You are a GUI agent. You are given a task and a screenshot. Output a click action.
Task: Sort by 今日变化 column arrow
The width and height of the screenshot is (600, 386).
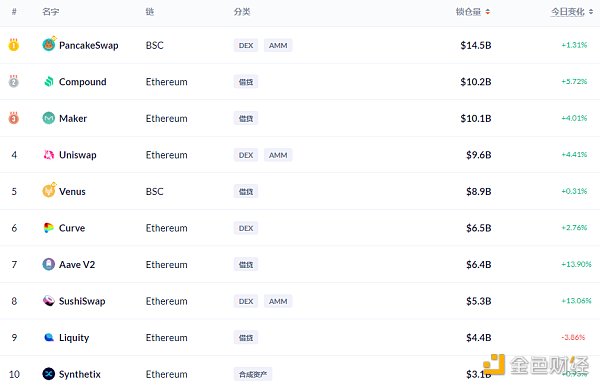[591, 12]
